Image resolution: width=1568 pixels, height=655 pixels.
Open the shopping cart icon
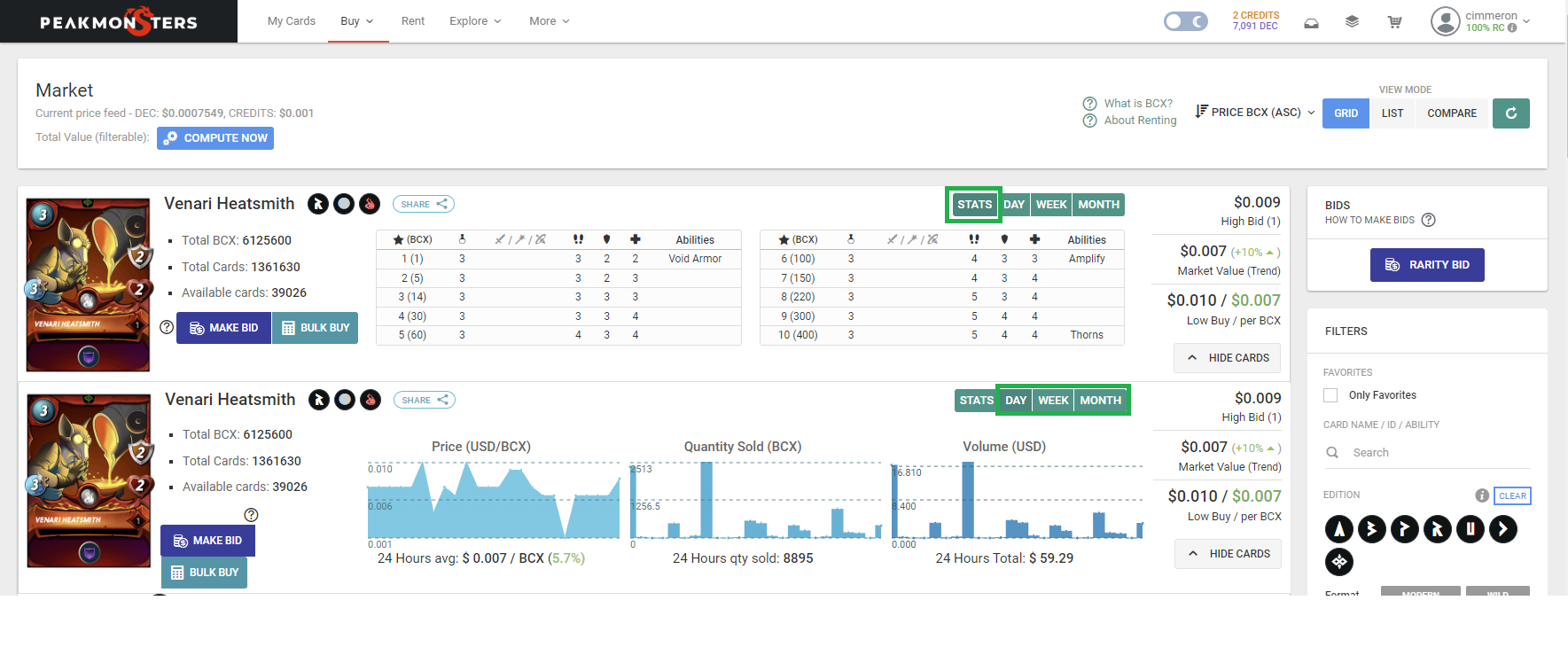[1394, 22]
